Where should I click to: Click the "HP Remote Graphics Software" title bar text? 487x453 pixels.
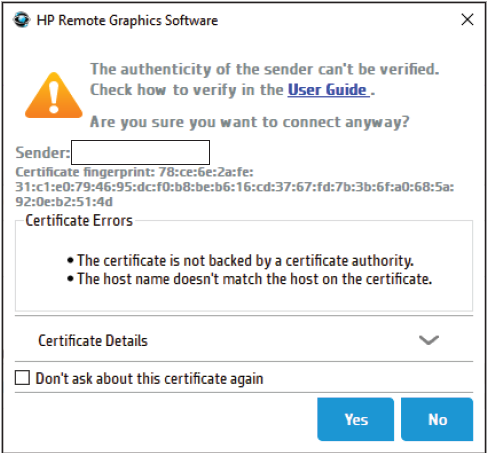[127, 20]
